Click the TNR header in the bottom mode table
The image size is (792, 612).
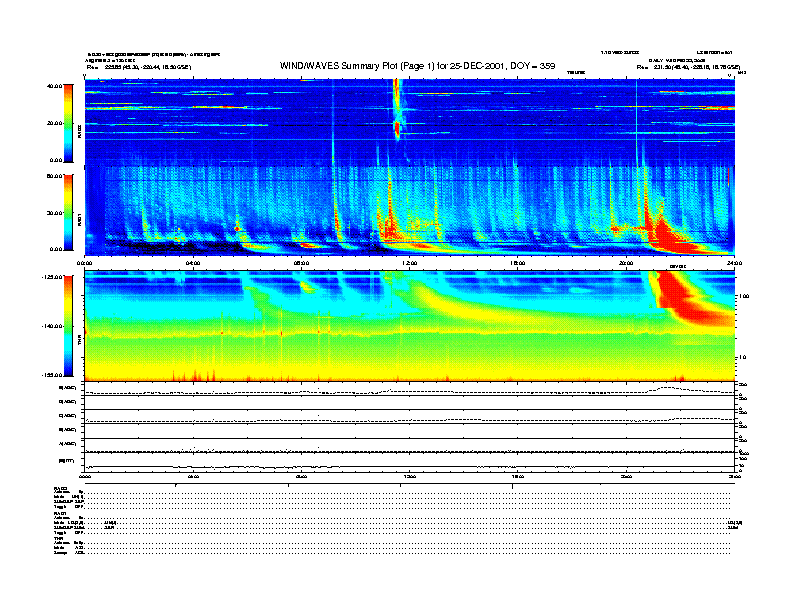(x=58, y=538)
